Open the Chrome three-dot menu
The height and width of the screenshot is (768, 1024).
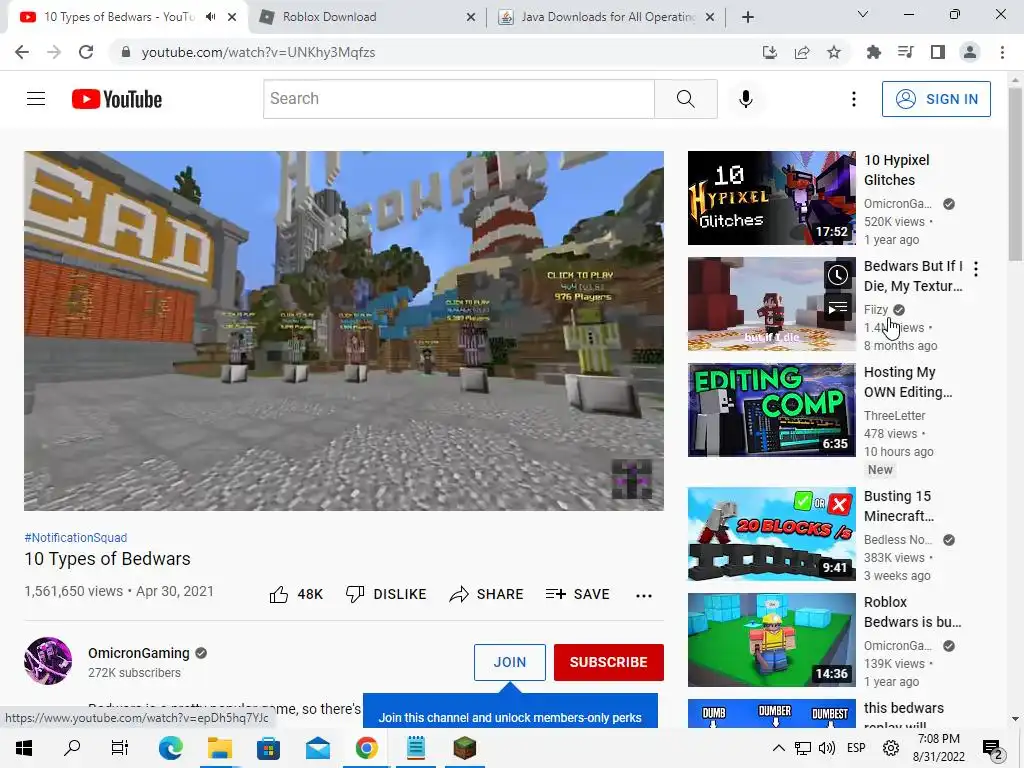click(1002, 52)
